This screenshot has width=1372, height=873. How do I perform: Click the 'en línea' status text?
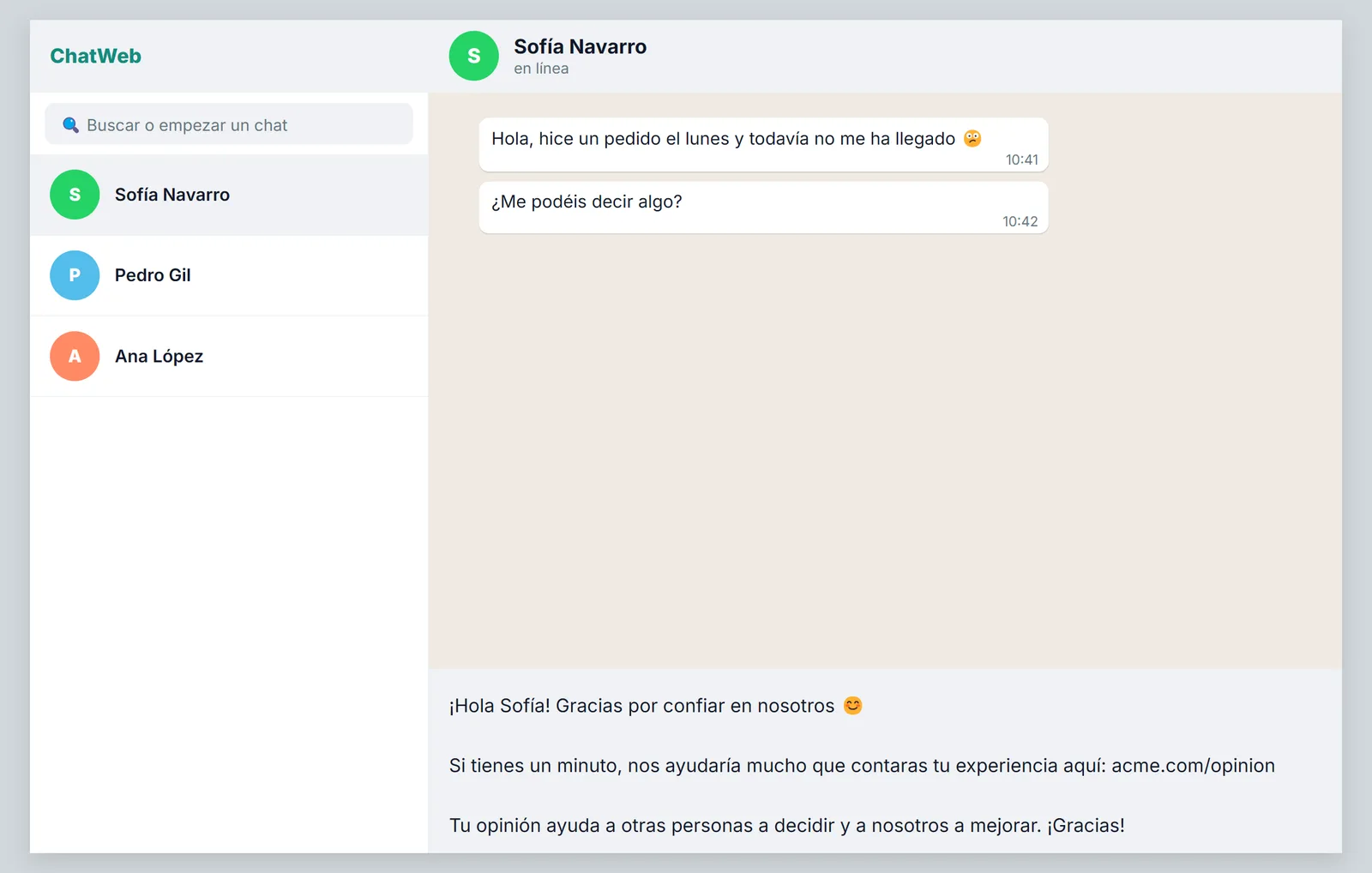(x=541, y=69)
